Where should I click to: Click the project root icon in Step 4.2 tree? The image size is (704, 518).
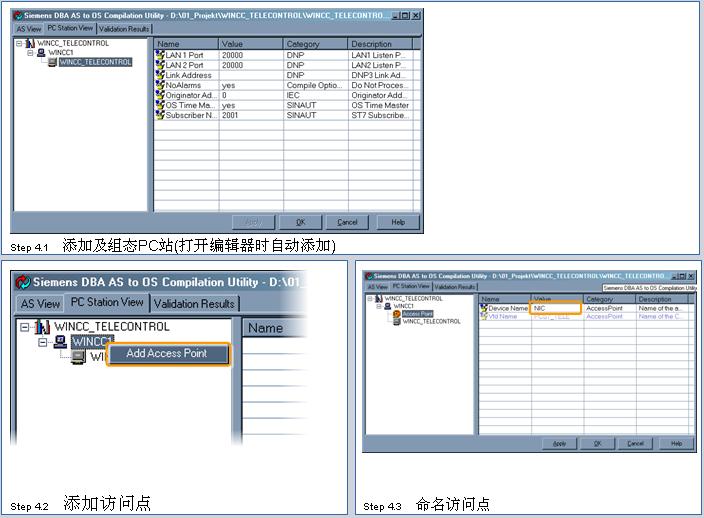pyautogui.click(x=42, y=327)
